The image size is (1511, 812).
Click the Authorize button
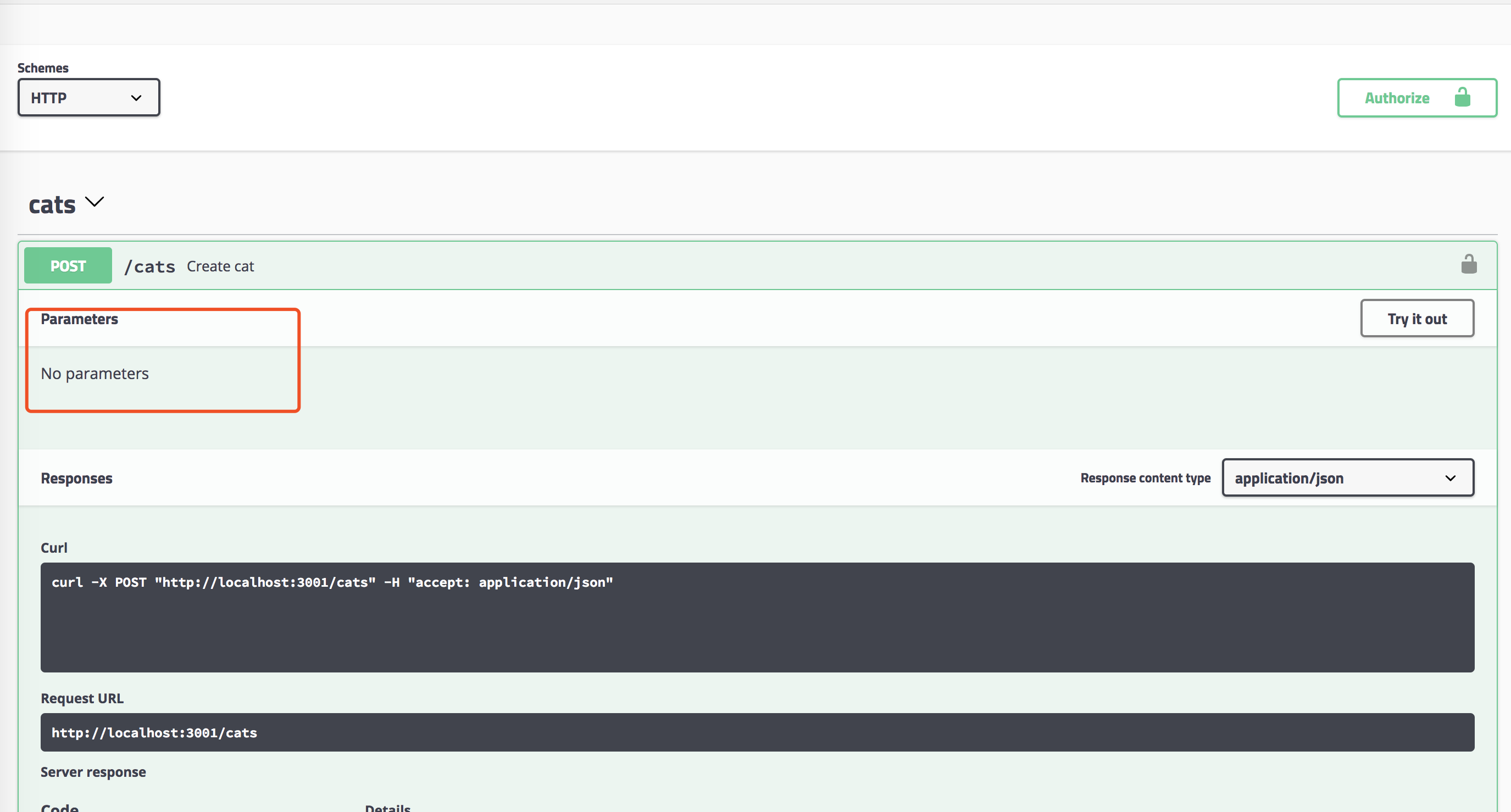click(1397, 98)
